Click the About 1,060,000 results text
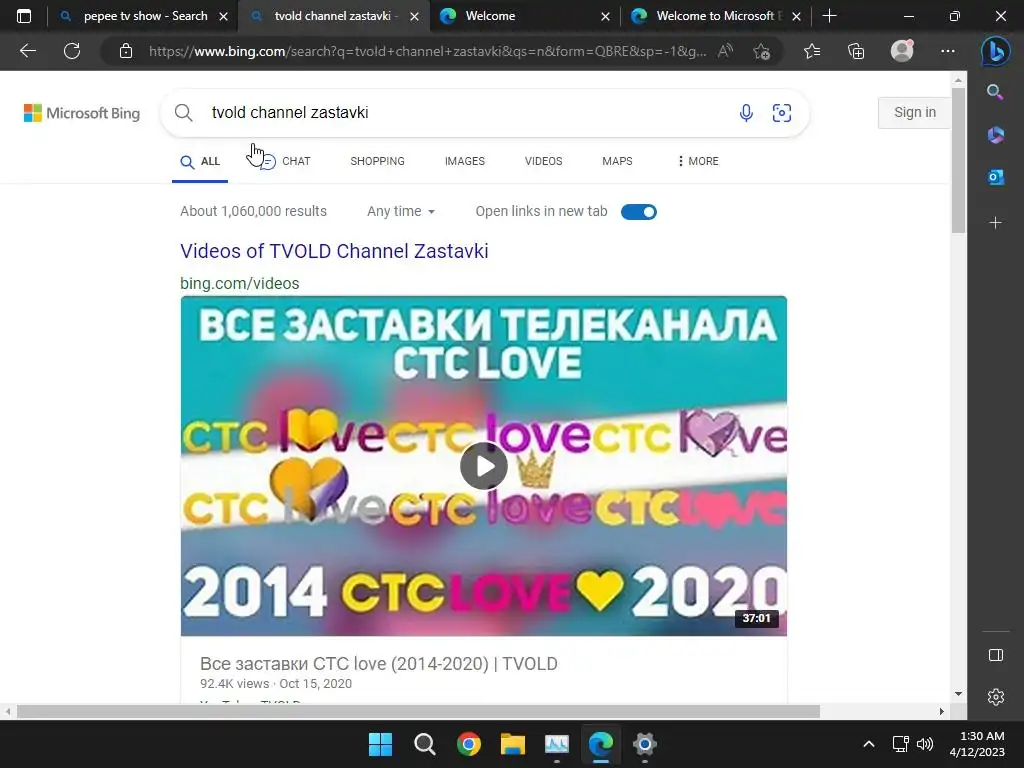Screen dimensions: 1024x768 253,211
